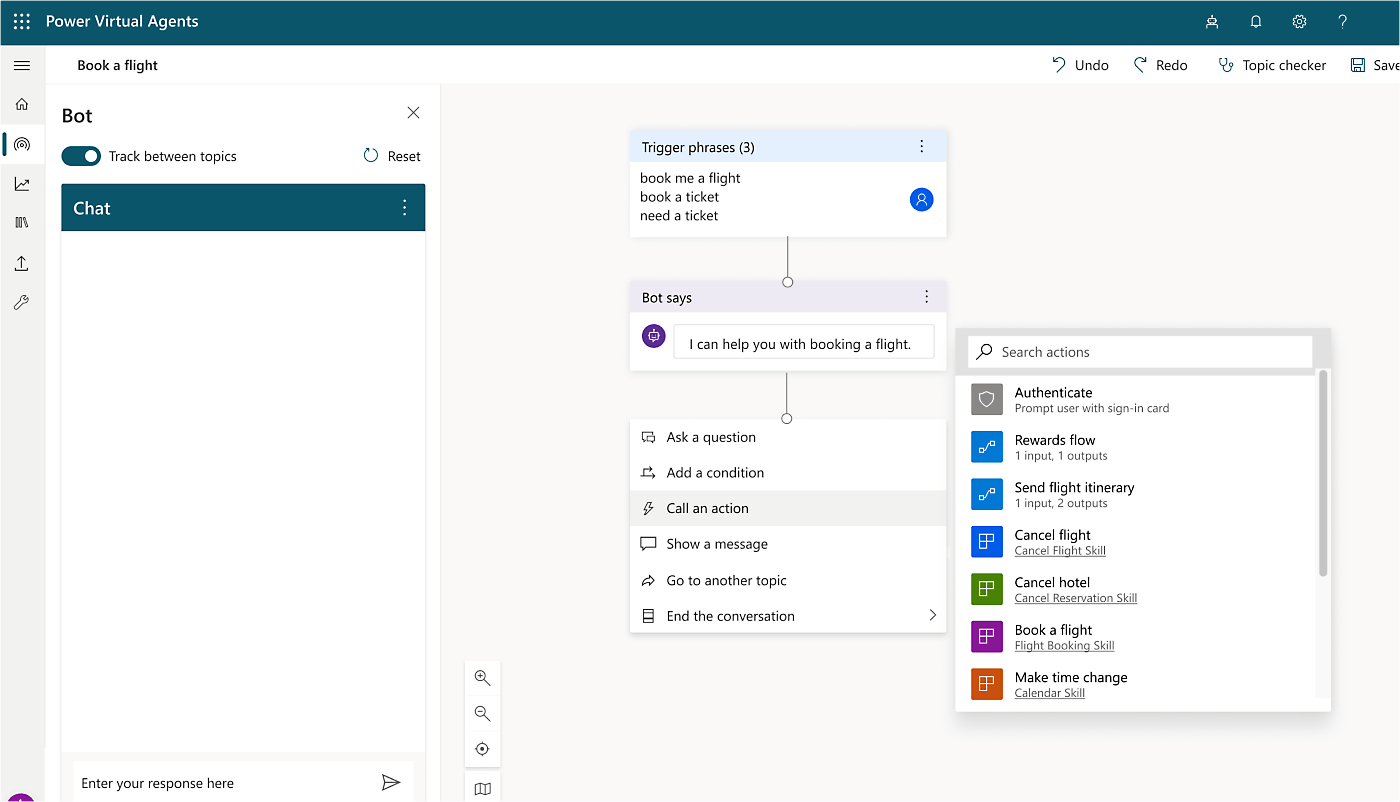Open Trigger phrases node options menu

(922, 147)
